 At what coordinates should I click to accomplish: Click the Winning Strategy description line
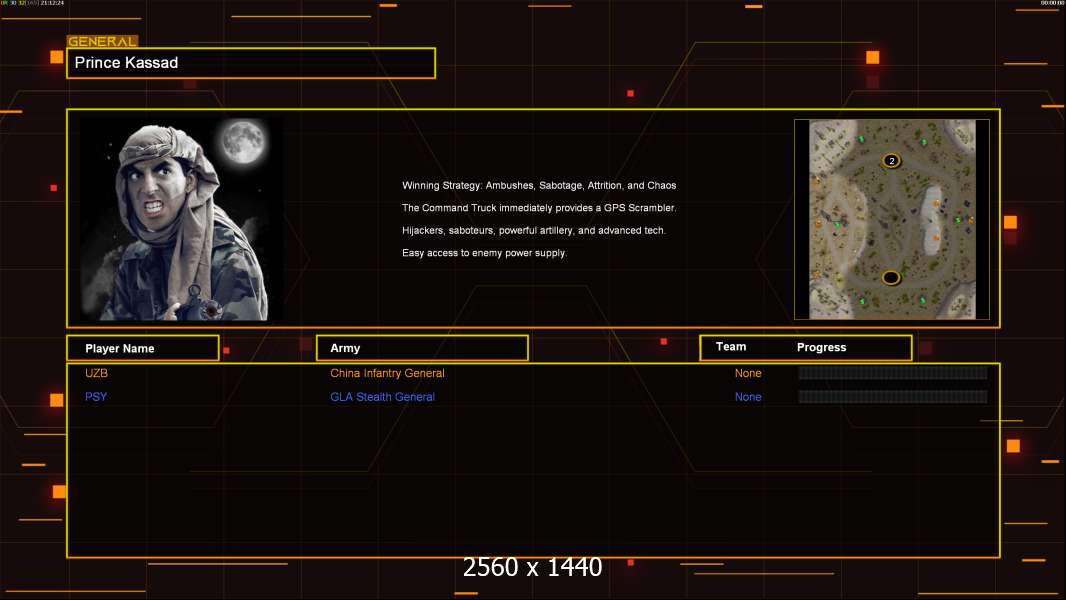point(539,186)
